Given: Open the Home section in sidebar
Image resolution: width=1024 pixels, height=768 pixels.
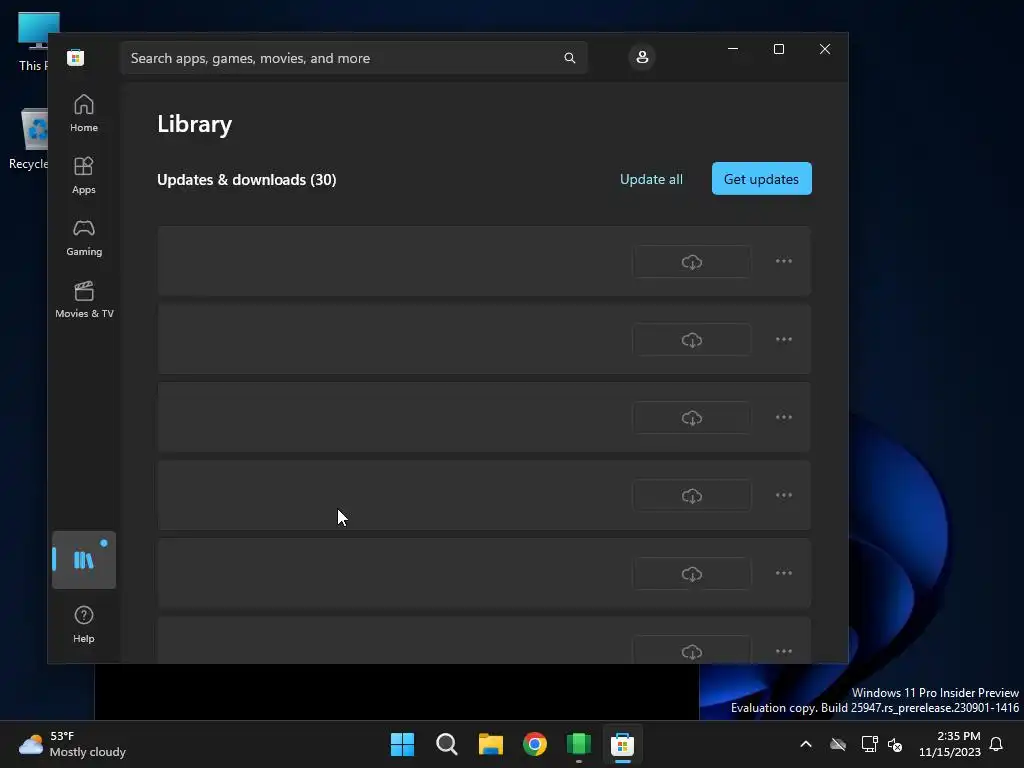Looking at the screenshot, I should point(84,114).
